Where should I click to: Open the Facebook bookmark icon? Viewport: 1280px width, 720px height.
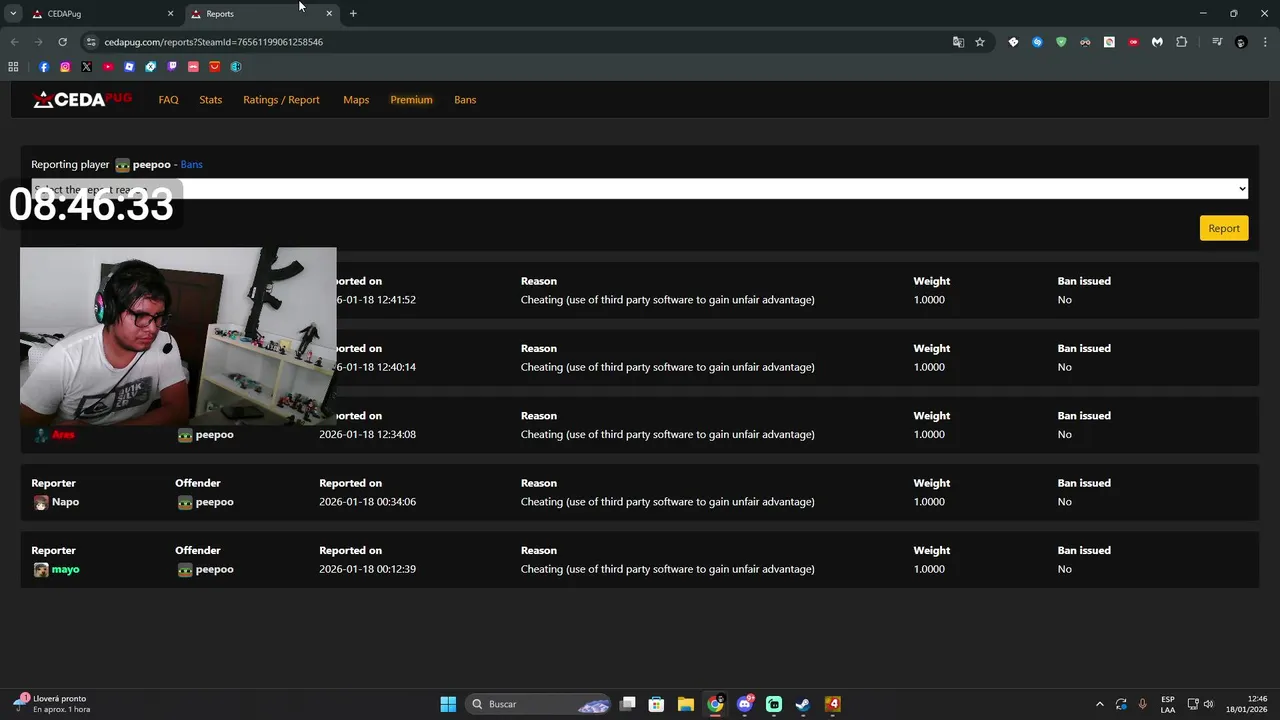pos(44,67)
